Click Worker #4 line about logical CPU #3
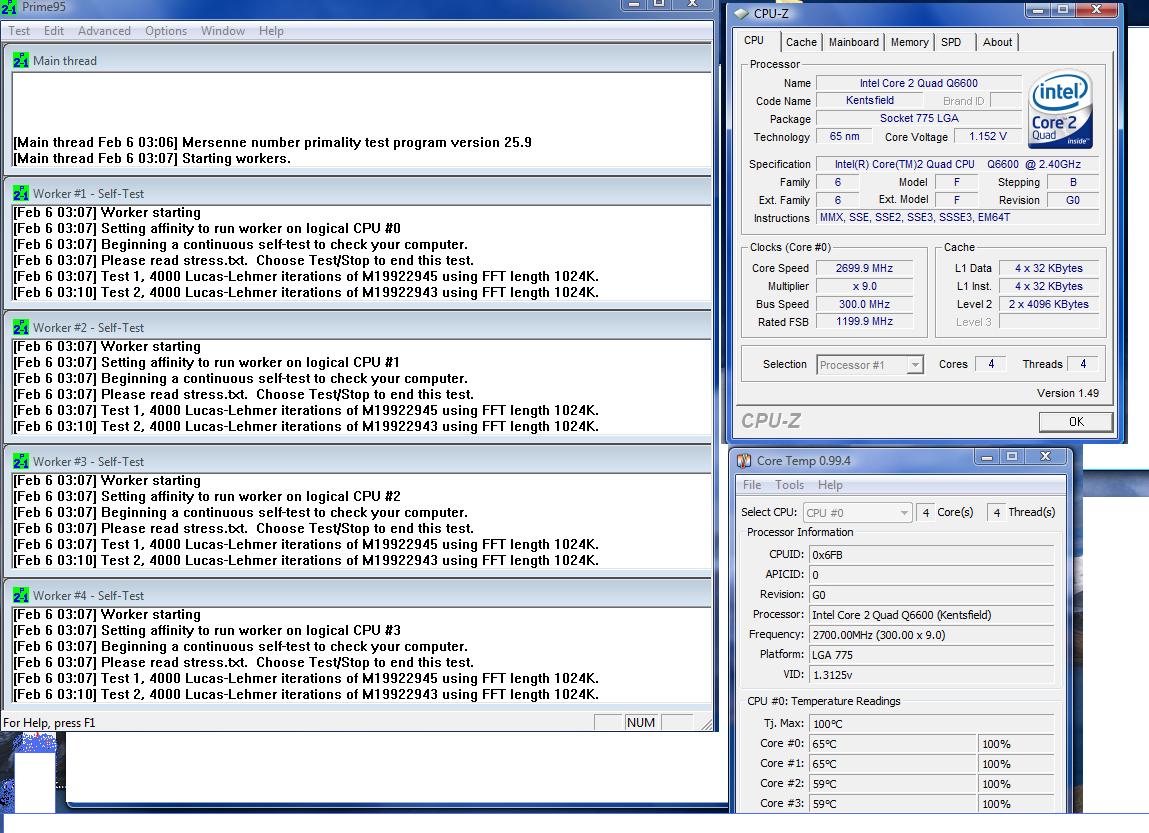 (x=207, y=630)
